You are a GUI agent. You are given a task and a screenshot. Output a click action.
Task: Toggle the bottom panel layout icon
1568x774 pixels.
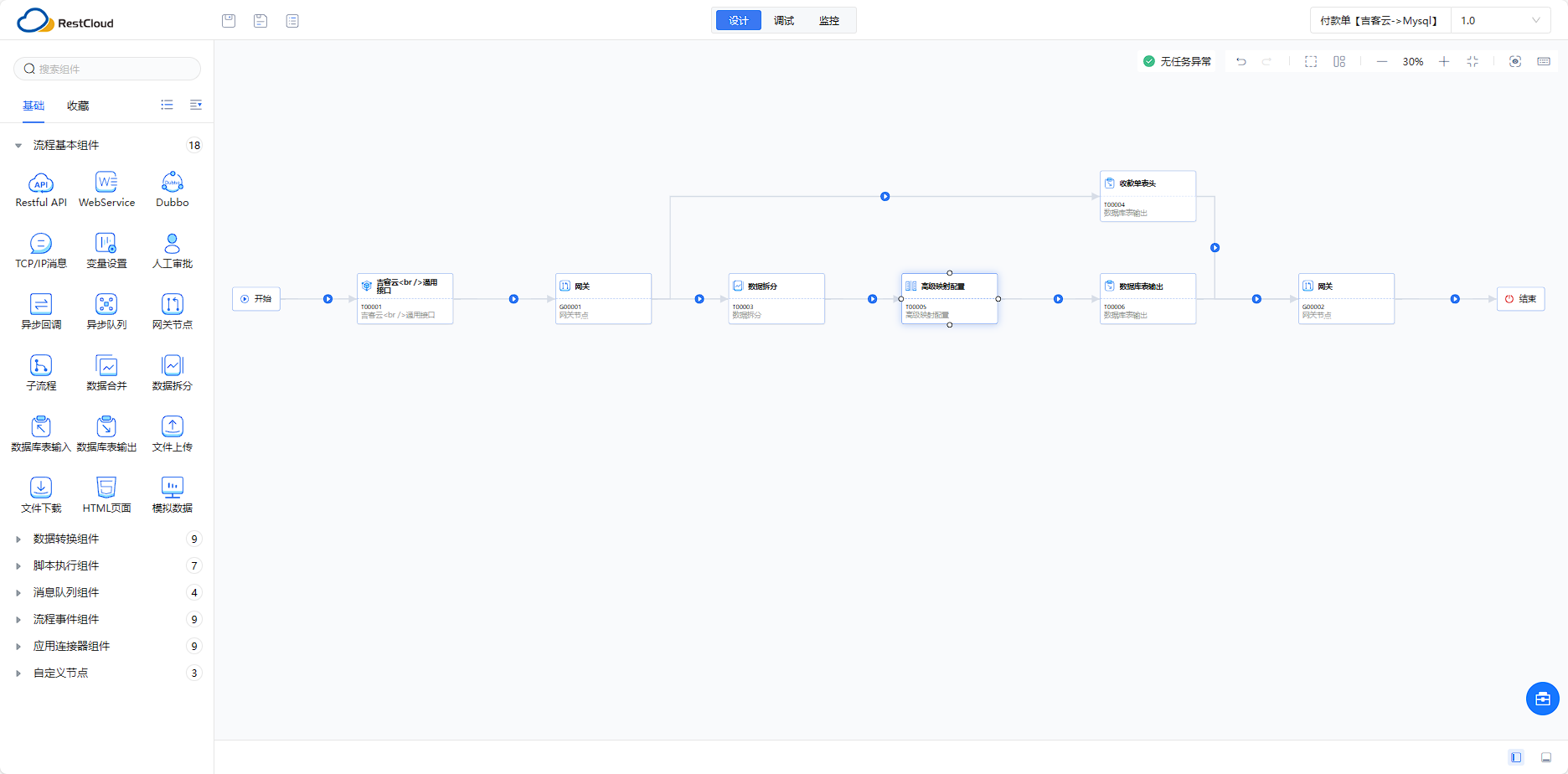tap(1546, 757)
